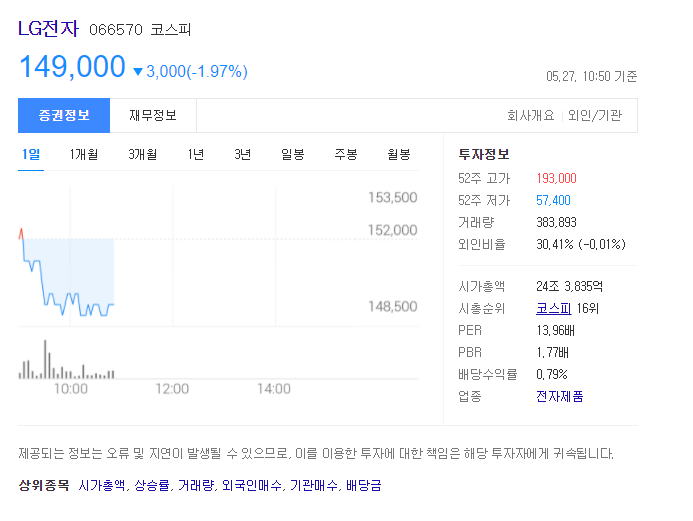
Task: Open the 전자제품 industry link
Action: [560, 396]
